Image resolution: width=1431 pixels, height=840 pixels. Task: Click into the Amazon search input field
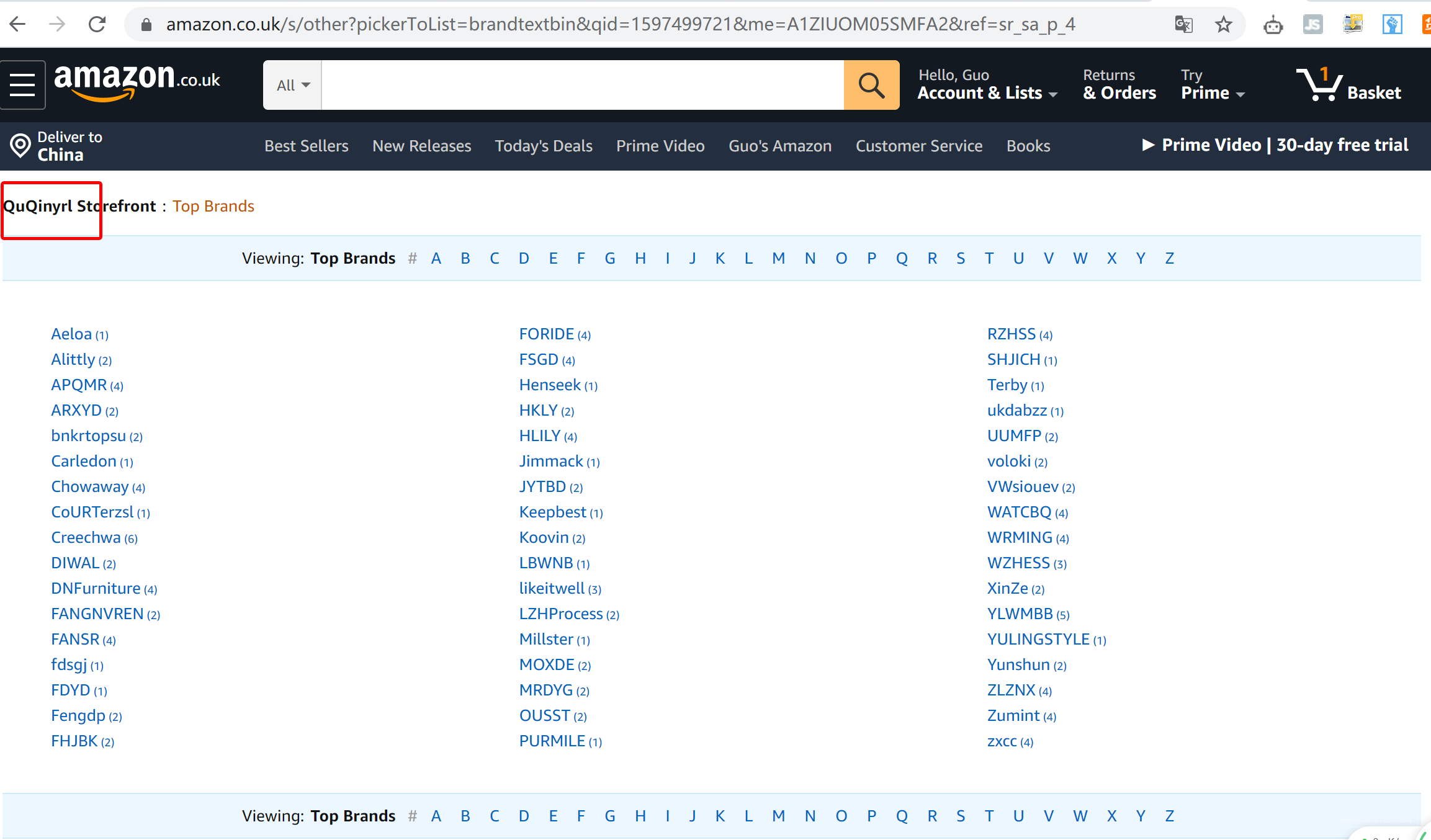click(582, 85)
